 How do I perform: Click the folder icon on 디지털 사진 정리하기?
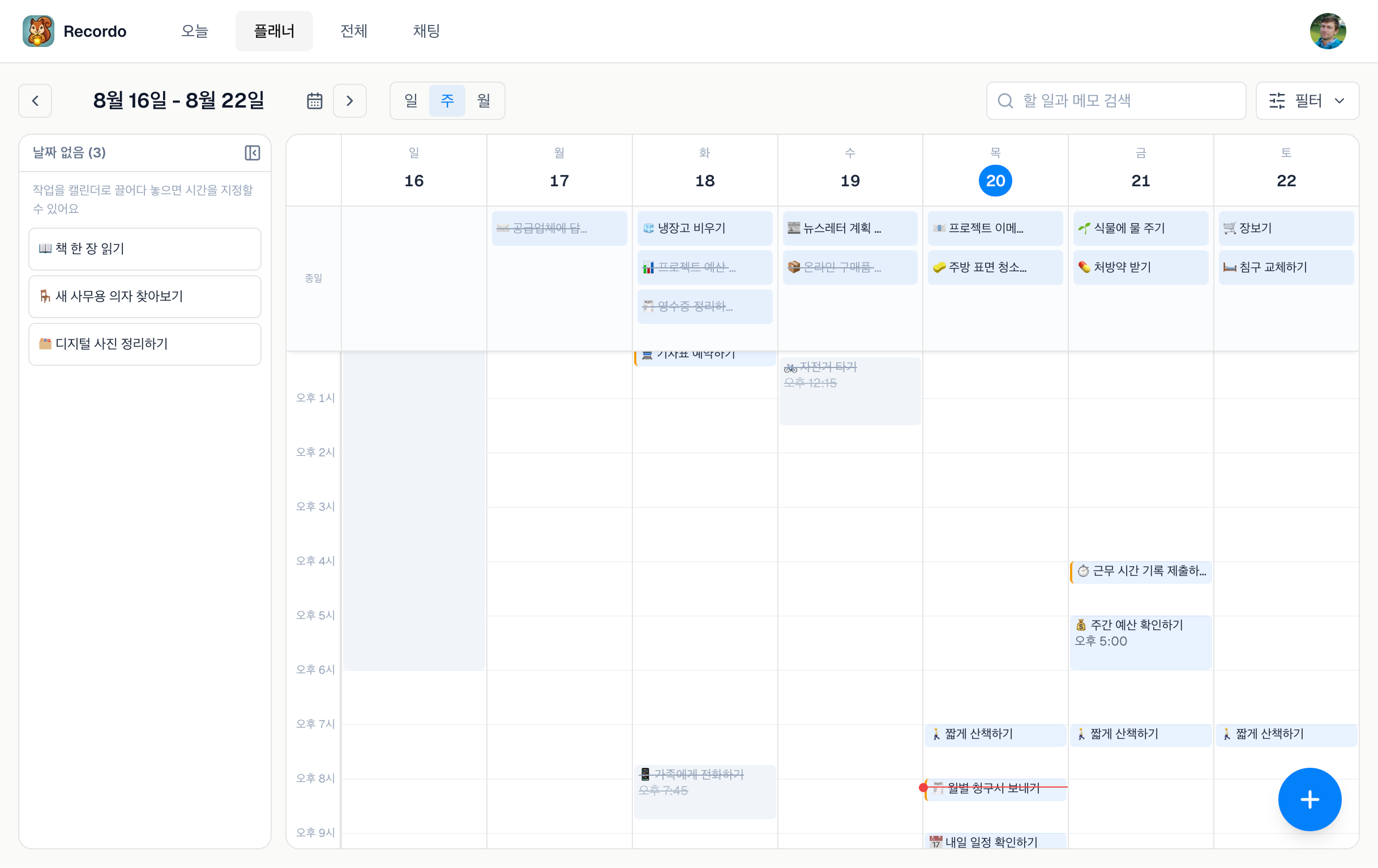point(45,344)
